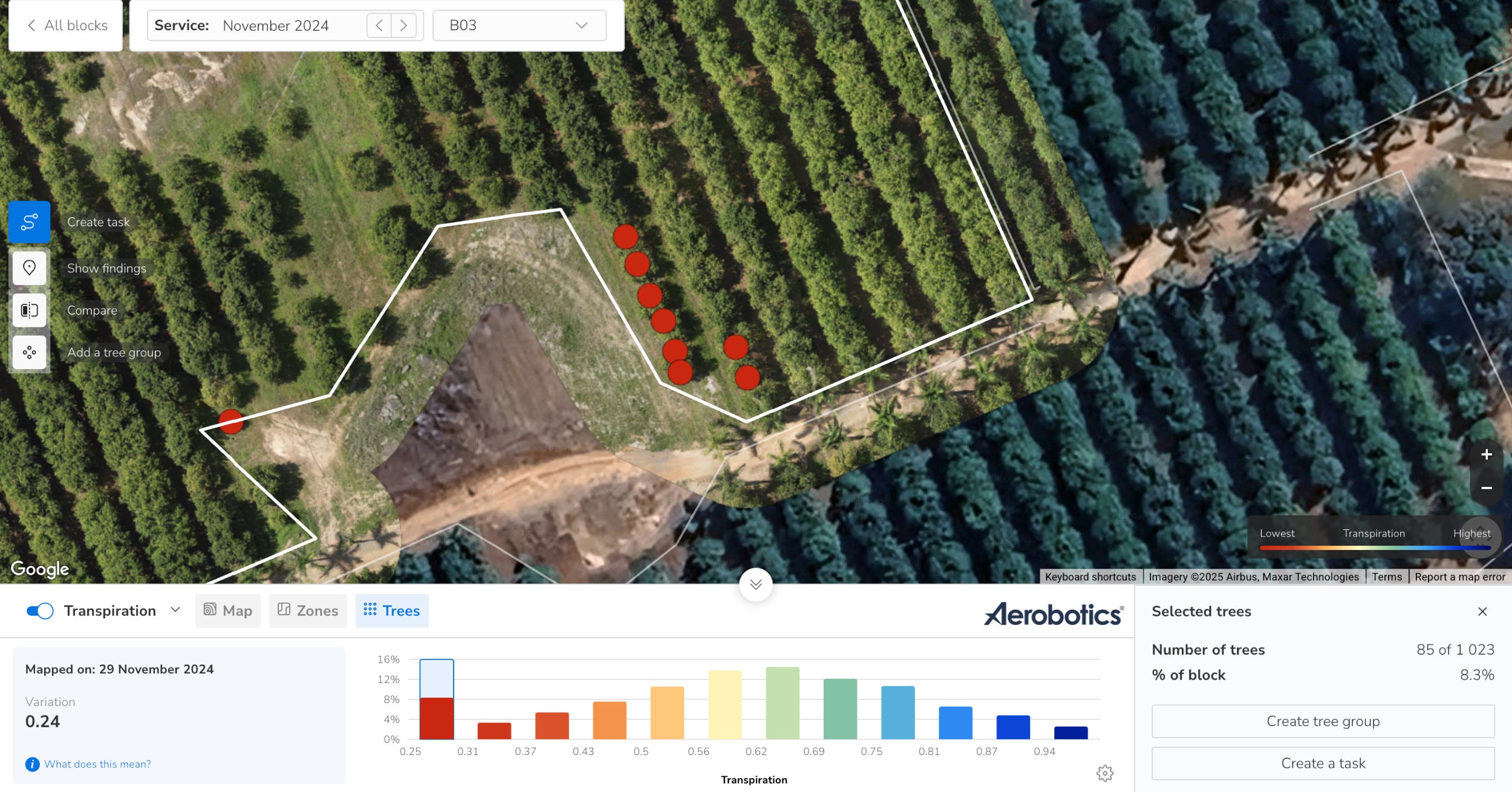Return to All blocks
Viewport: 1512px width, 792px height.
67,25
